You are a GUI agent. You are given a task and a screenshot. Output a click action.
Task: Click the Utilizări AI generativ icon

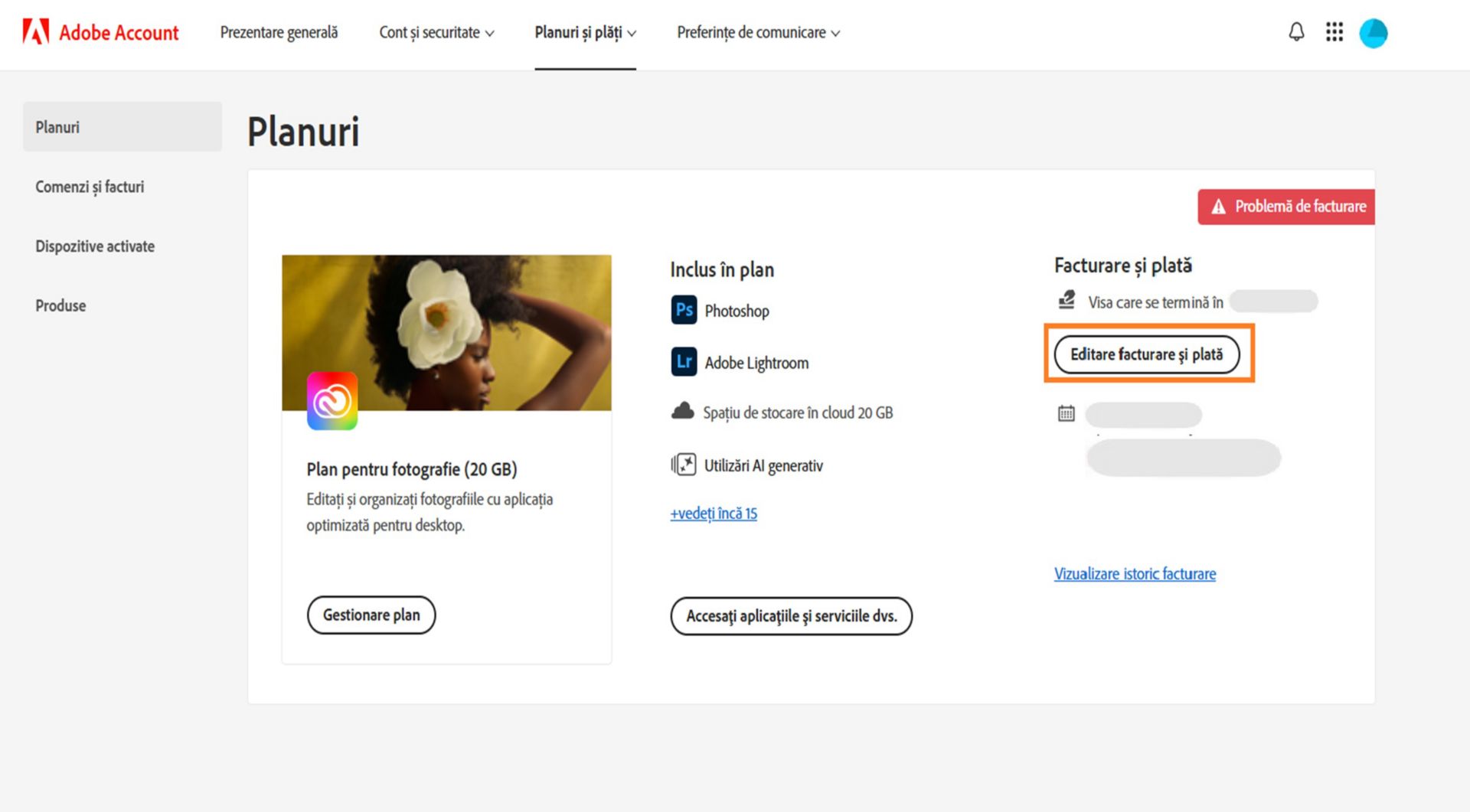point(683,465)
